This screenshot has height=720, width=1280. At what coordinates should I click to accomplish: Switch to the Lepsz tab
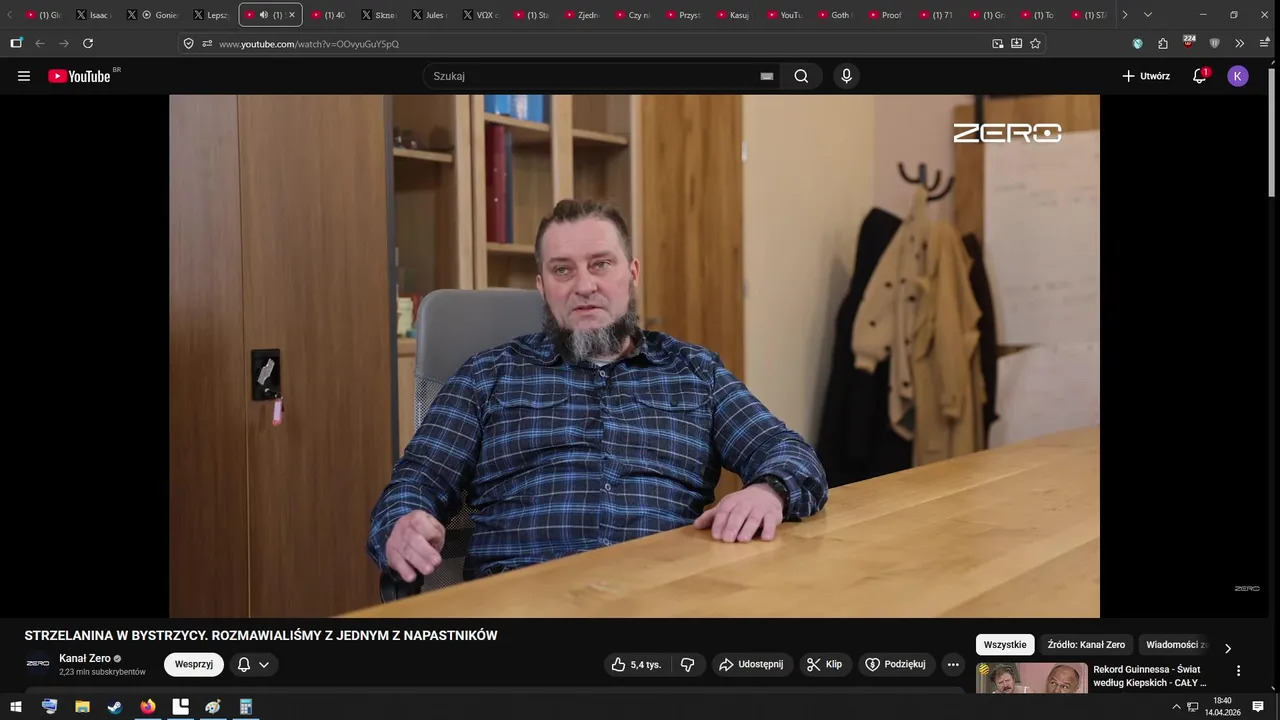[213, 15]
